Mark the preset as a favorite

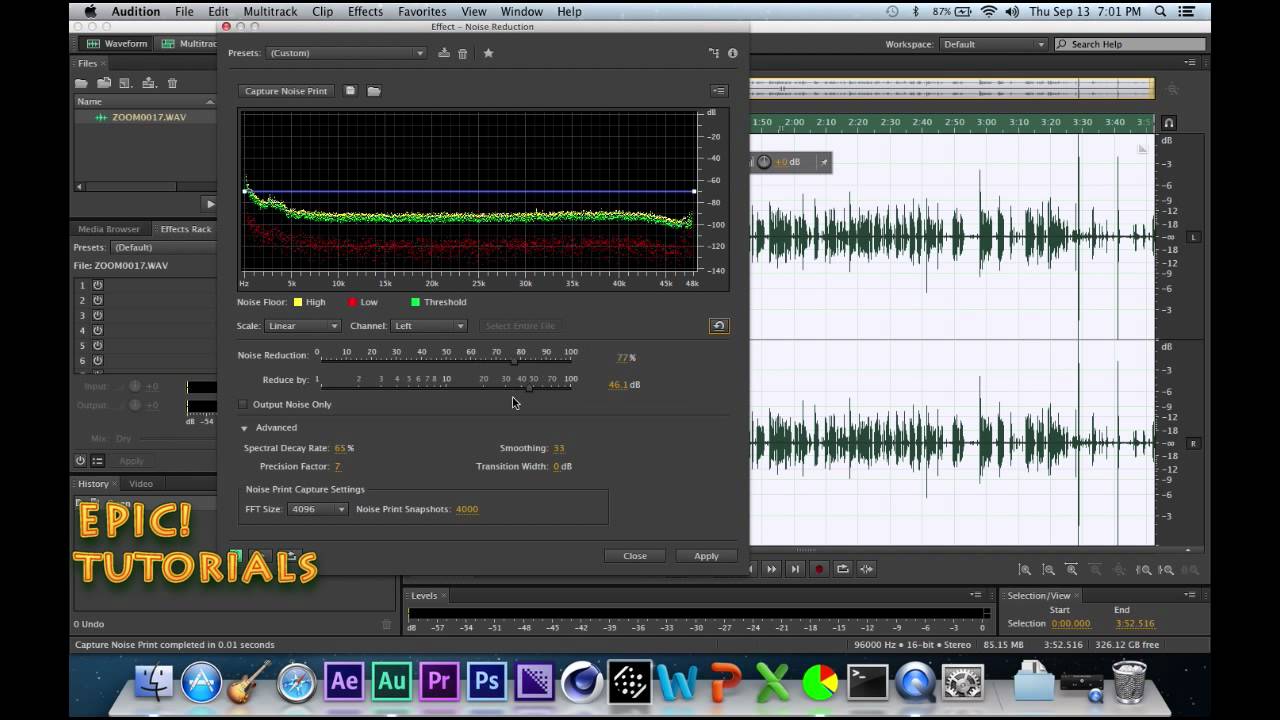click(488, 53)
